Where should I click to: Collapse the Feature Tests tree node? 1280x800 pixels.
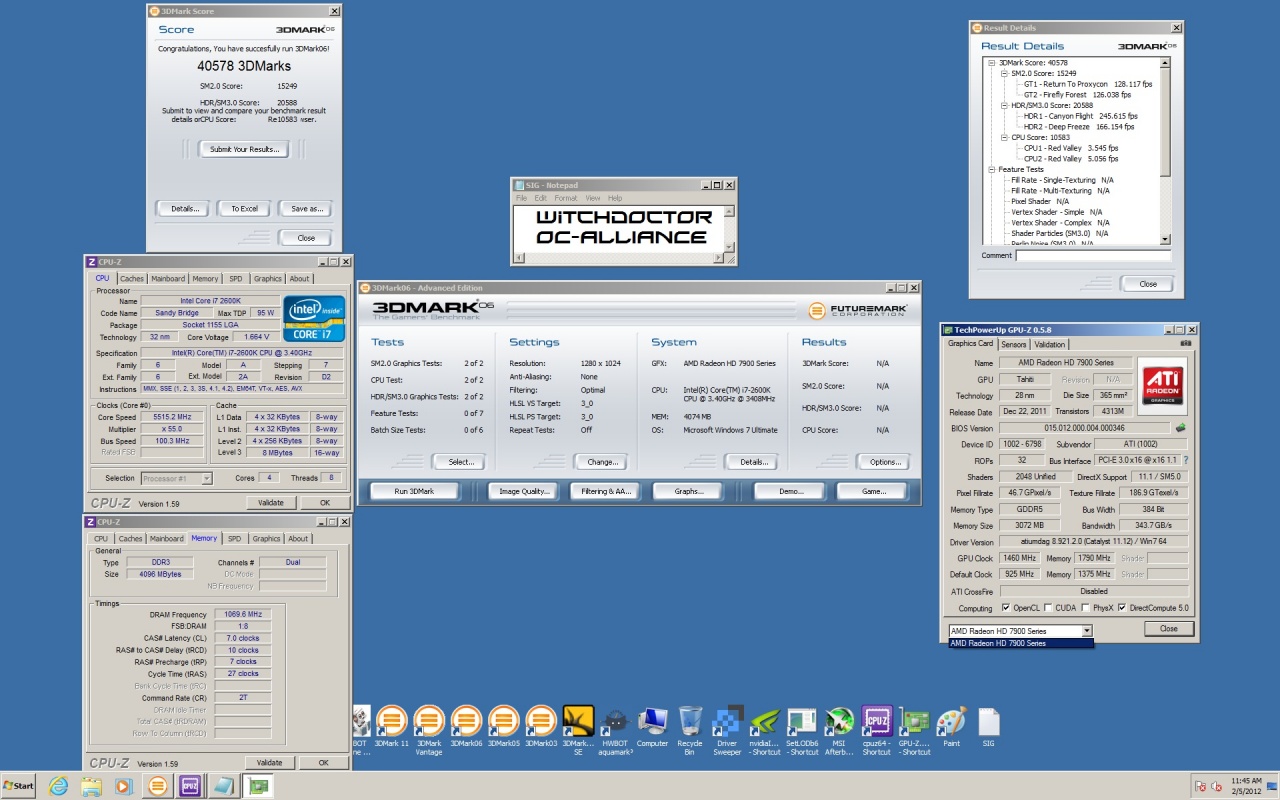pyautogui.click(x=991, y=170)
